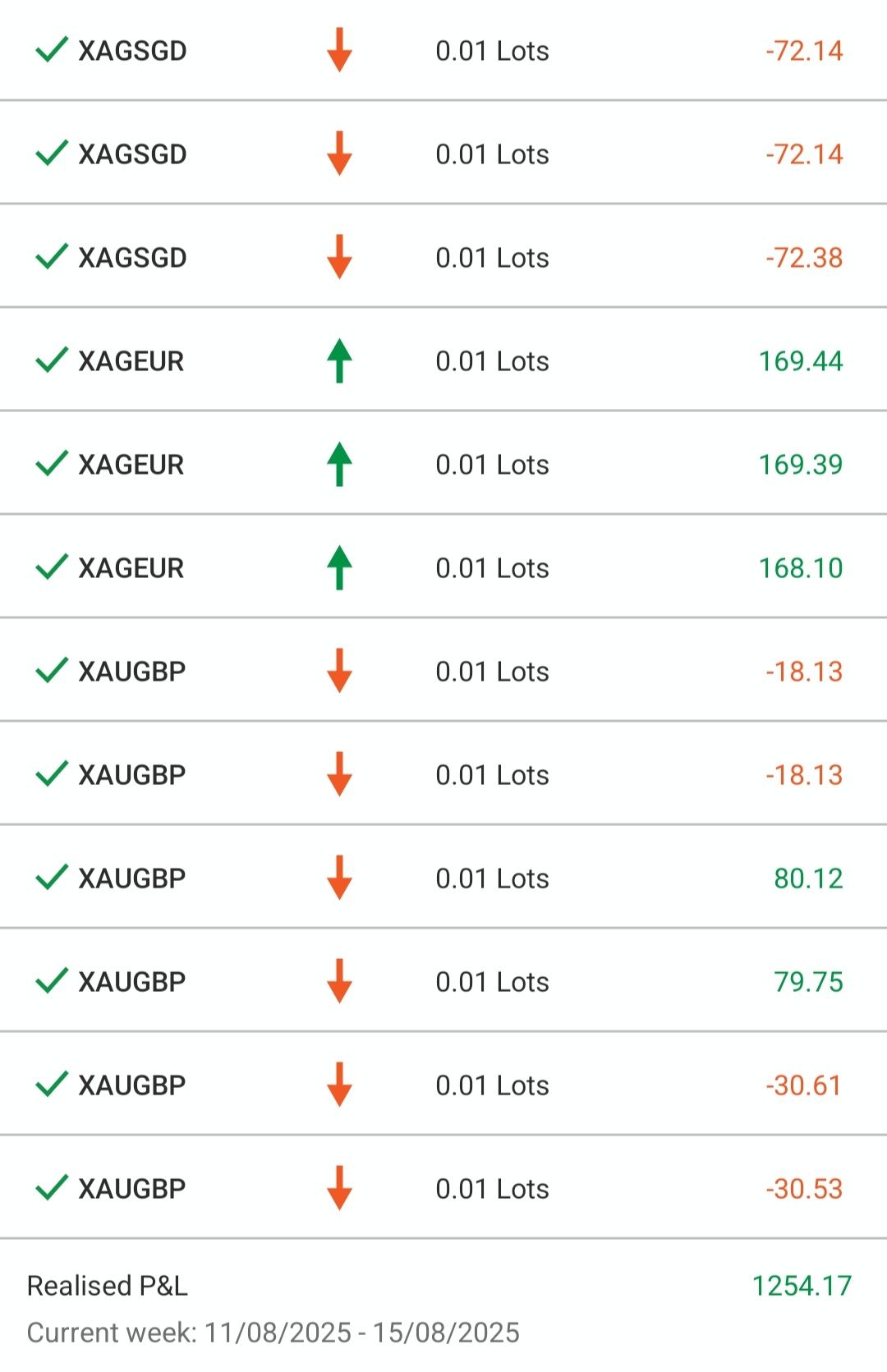Open the XAGEUR trade with 168.10 profit
Image resolution: width=887 pixels, height=1372 pixels.
point(443,568)
